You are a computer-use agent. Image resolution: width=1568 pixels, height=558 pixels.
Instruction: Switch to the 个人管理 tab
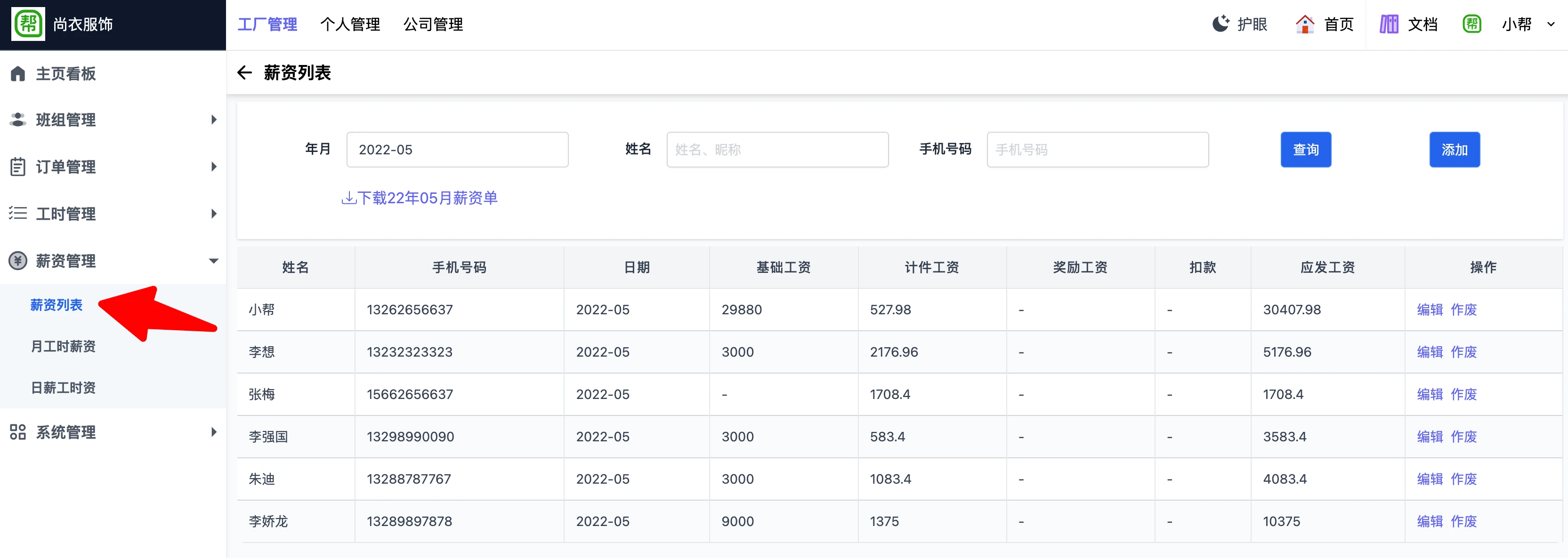[x=351, y=24]
